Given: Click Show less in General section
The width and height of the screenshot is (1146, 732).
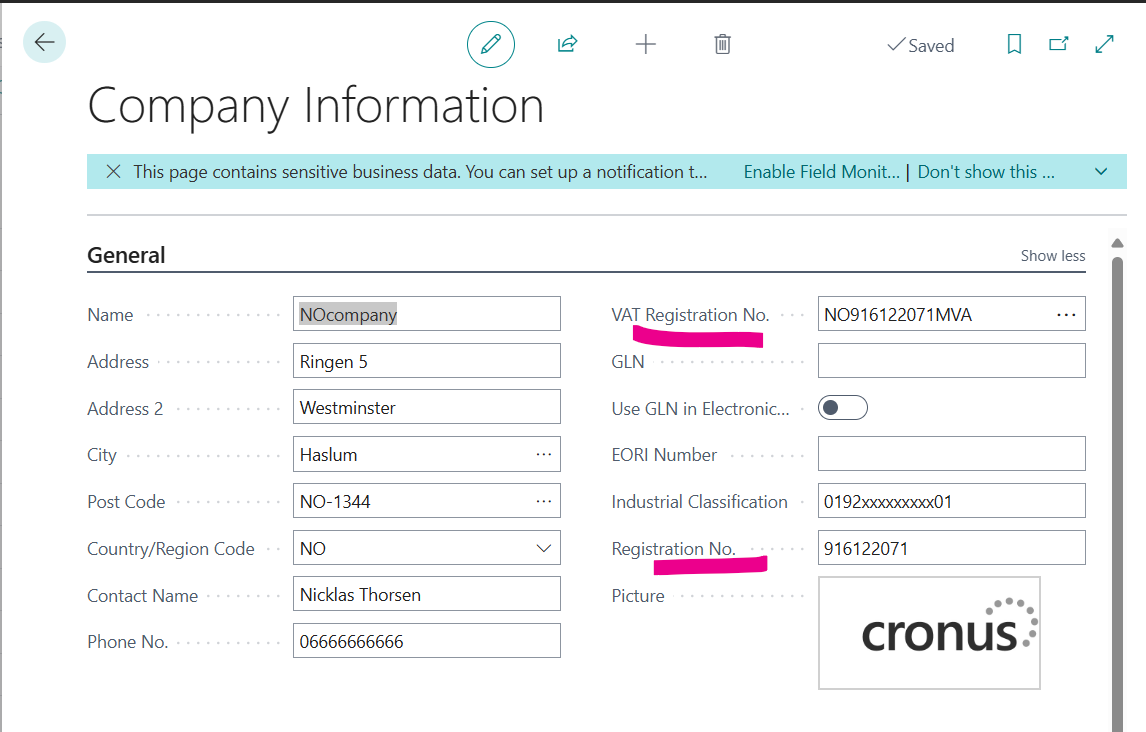Looking at the screenshot, I should [1052, 256].
